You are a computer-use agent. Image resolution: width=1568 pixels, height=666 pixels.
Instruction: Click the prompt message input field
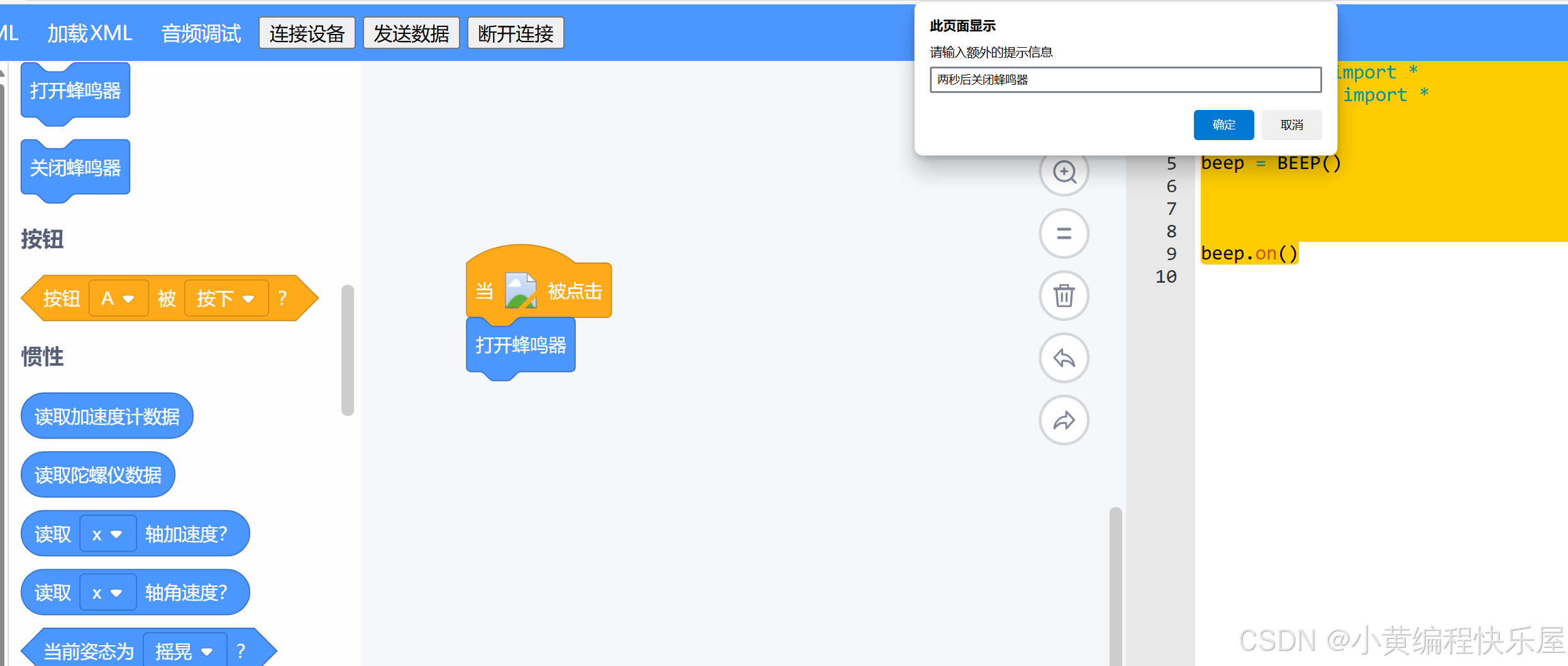(x=1124, y=80)
